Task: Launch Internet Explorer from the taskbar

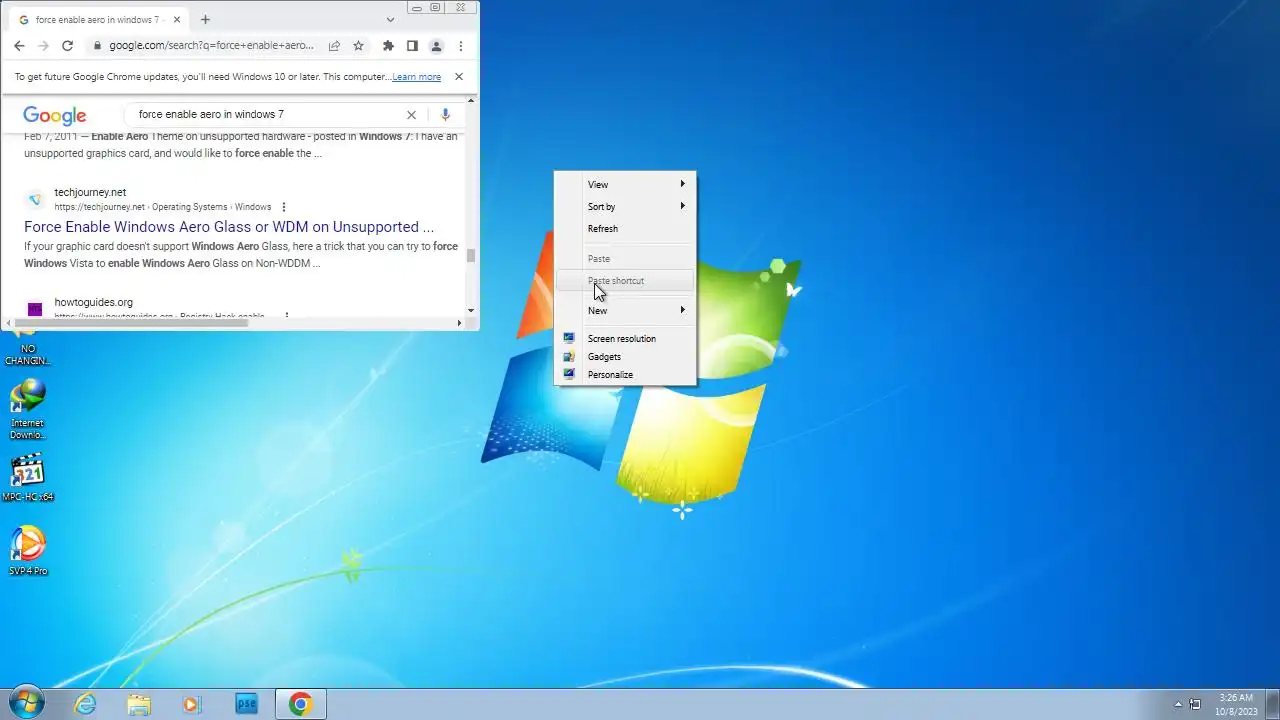Action: (86, 704)
